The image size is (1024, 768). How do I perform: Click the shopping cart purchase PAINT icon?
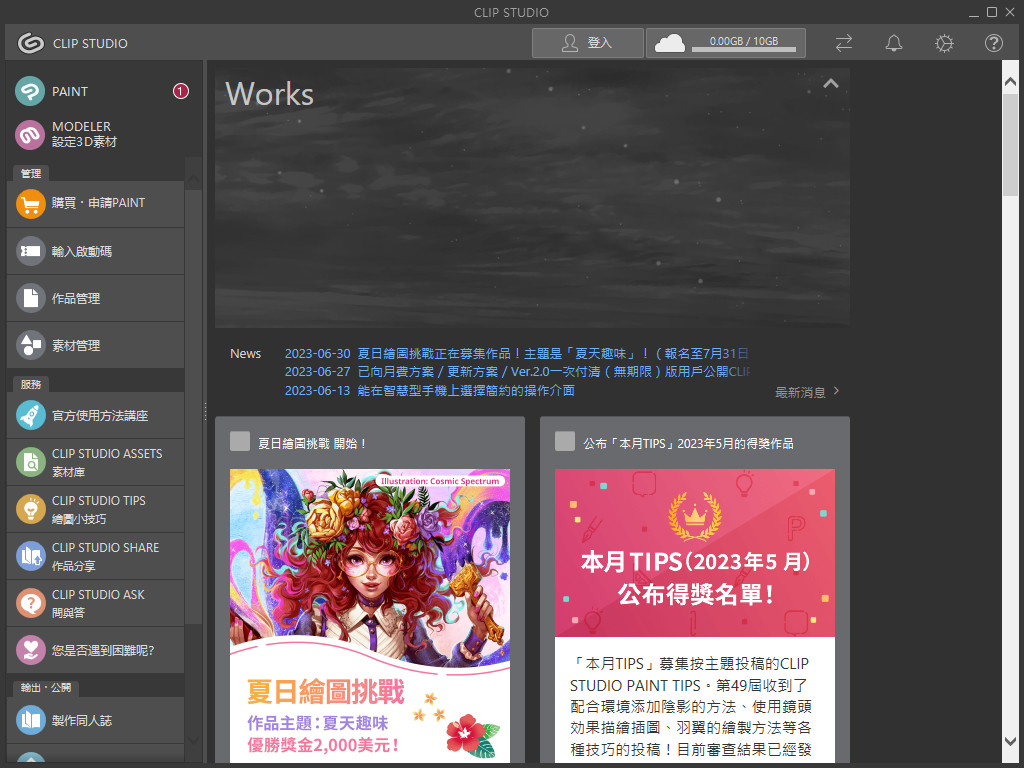point(30,204)
